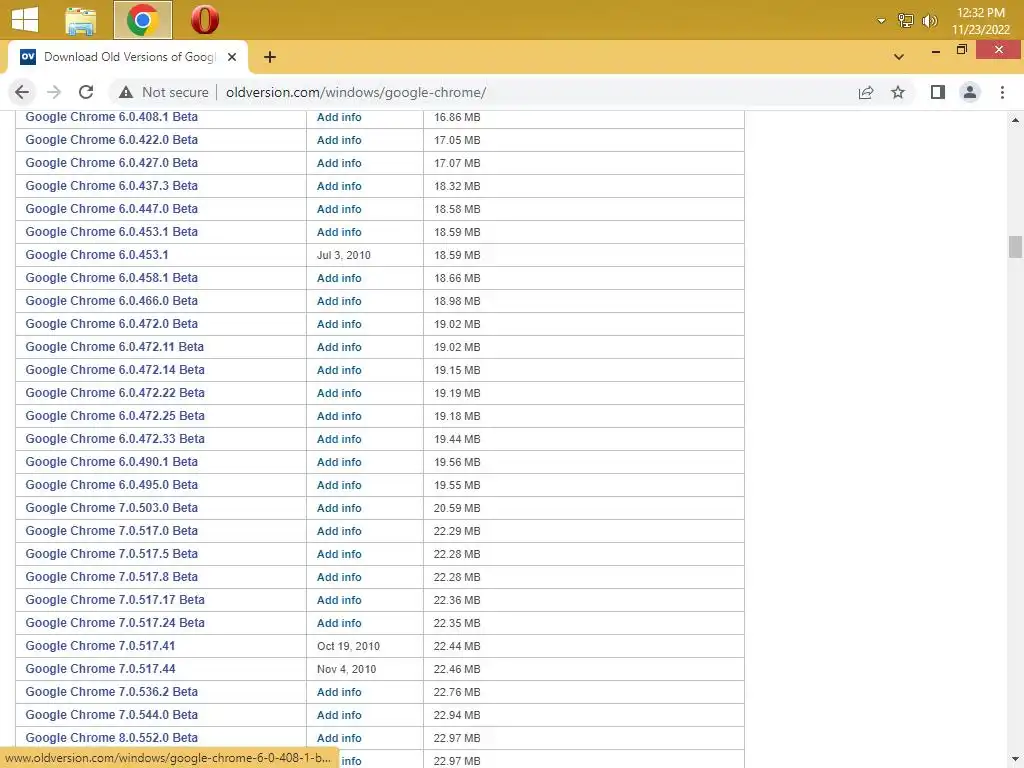
Task: Click the browser forward arrow
Action: click(54, 92)
